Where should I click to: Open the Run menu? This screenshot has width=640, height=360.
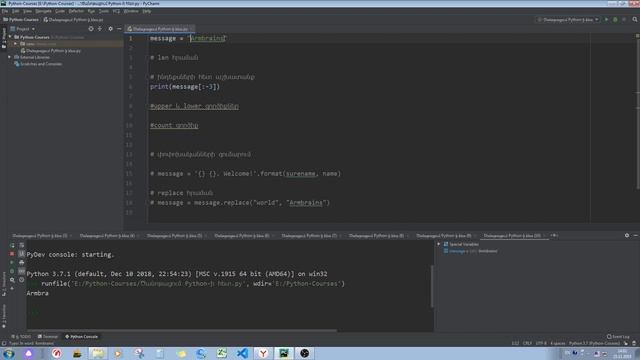click(91, 11)
